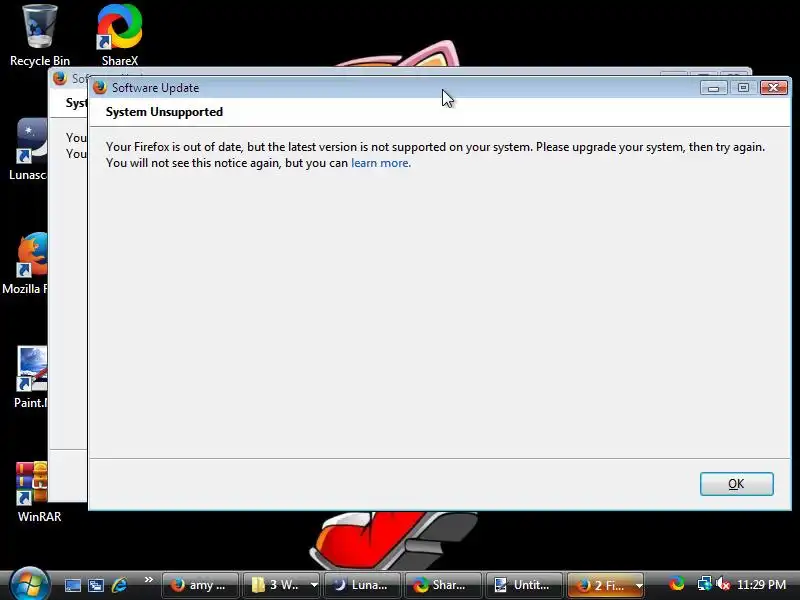Switch to the 'amy ...' Firefox taskbar button
The image size is (800, 600).
point(200,585)
